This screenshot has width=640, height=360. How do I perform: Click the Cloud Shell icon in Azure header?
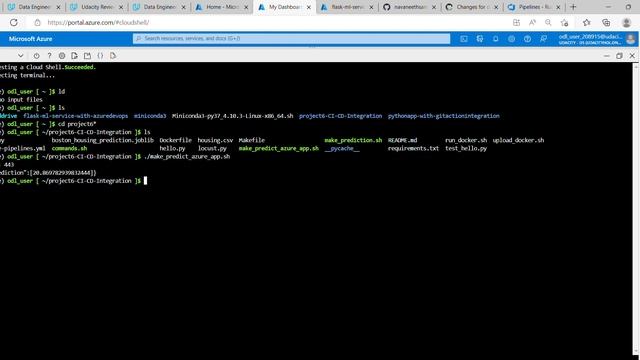[x=464, y=39]
